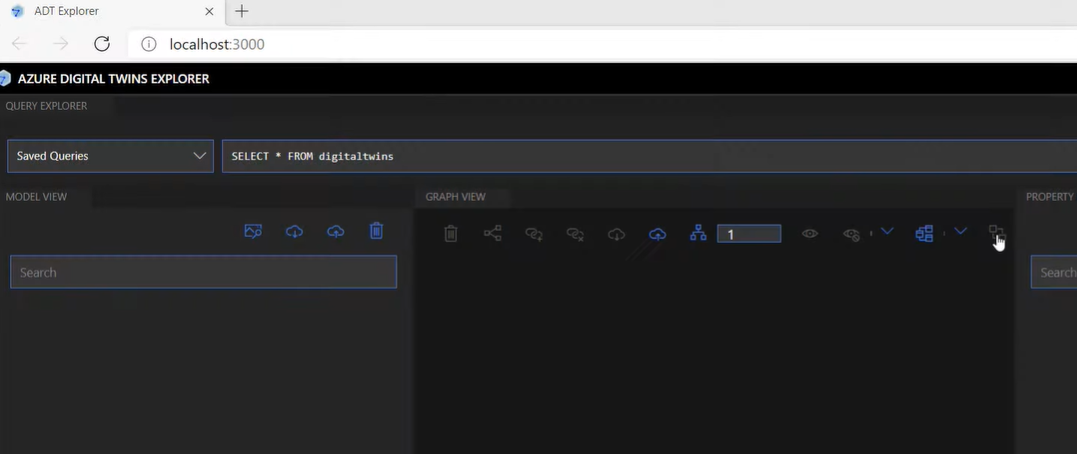1077x454 pixels.
Task: Click the site information icon in address bar
Action: pos(148,44)
